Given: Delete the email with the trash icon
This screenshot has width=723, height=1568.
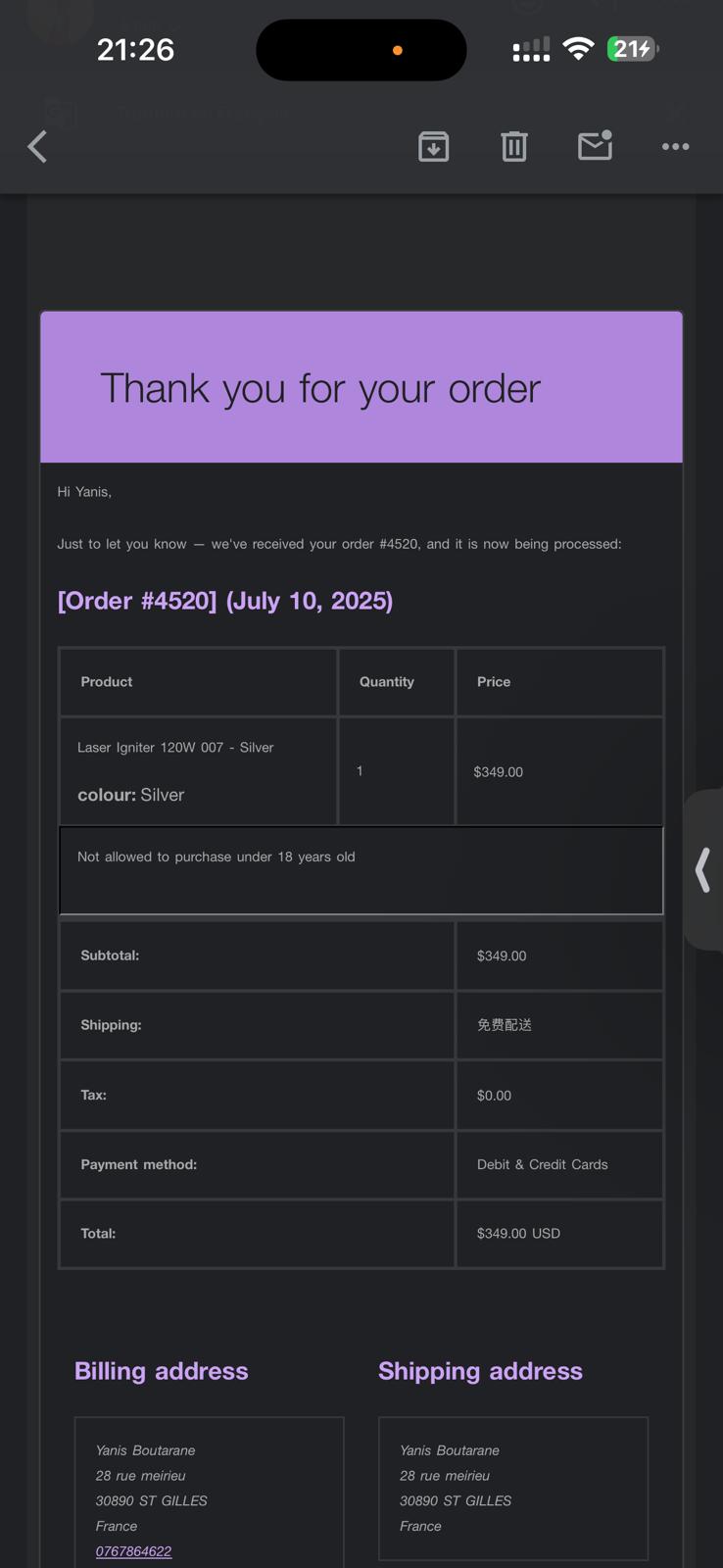Looking at the screenshot, I should coord(514,147).
